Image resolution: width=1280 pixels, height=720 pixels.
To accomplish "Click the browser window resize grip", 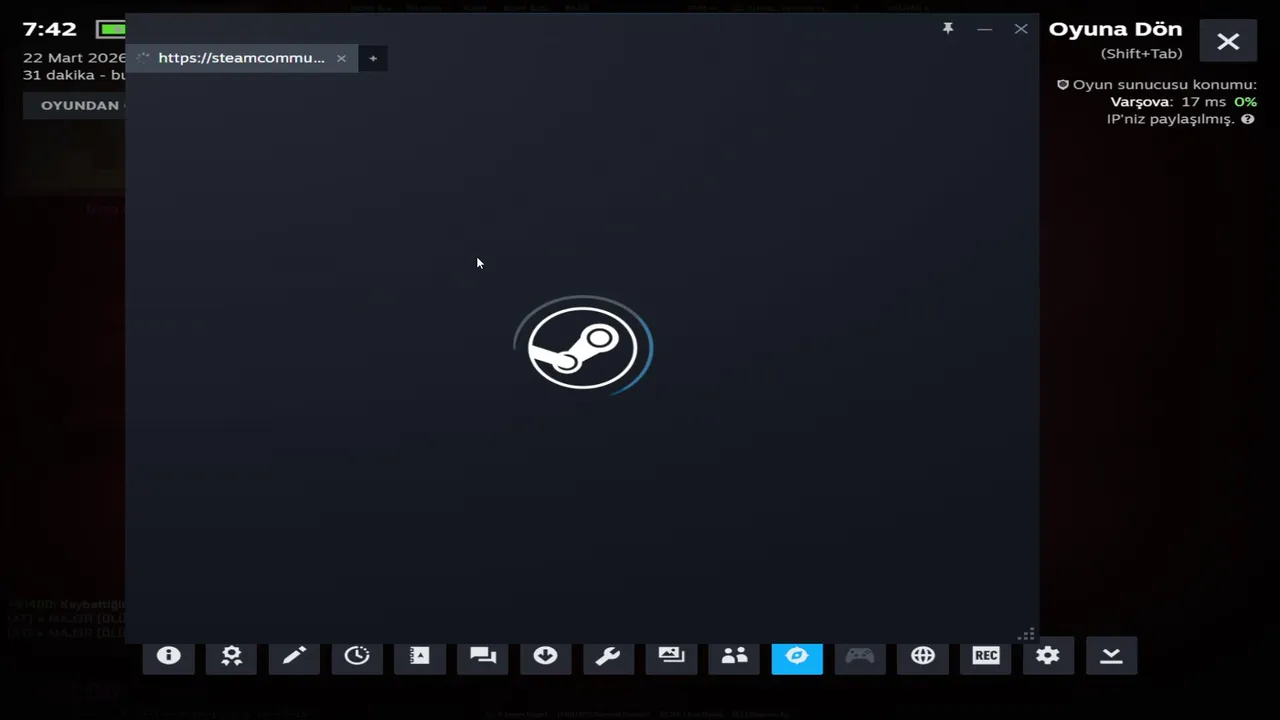I will coord(1026,634).
